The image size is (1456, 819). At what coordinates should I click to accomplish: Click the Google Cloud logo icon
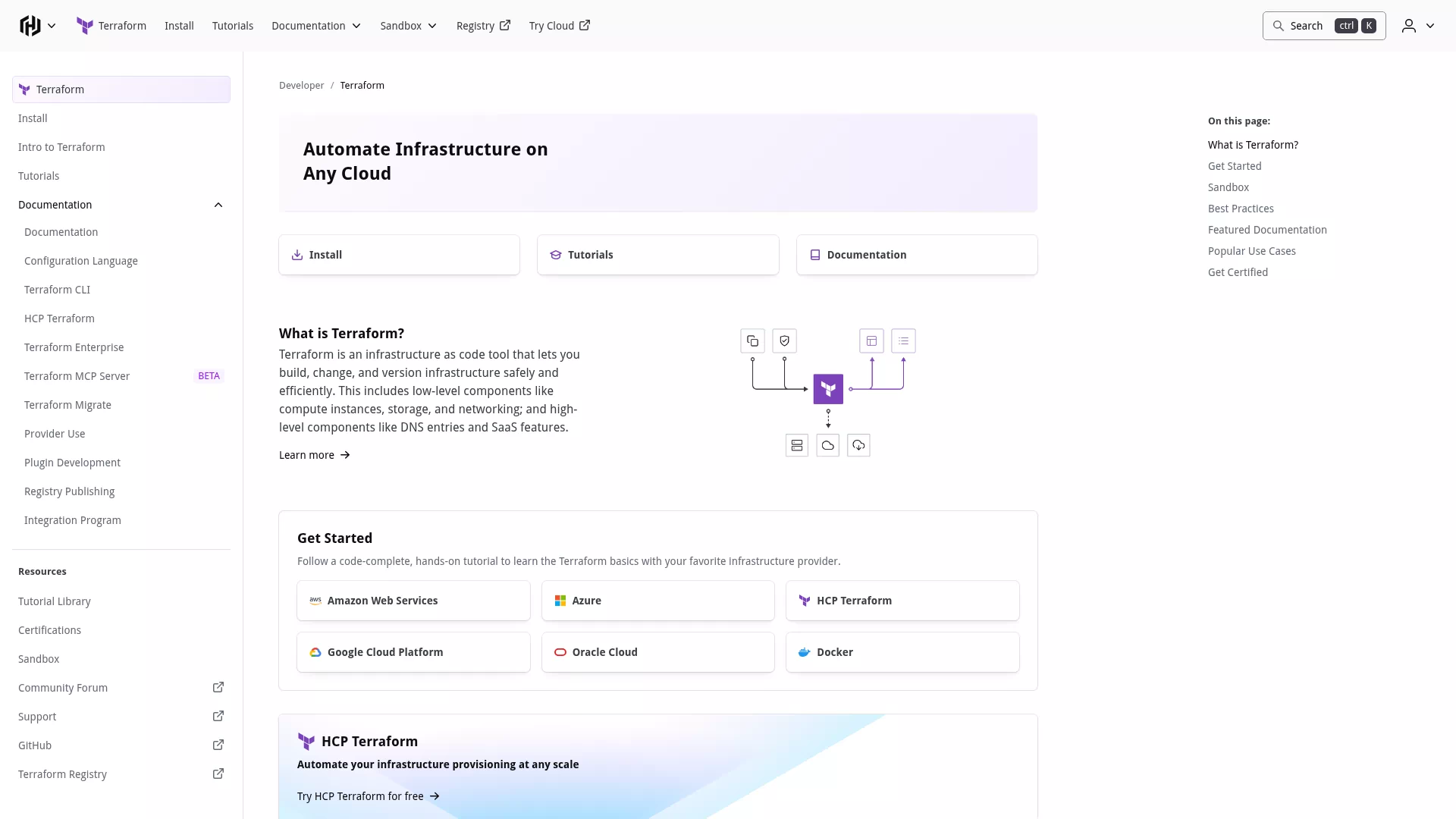pos(315,652)
